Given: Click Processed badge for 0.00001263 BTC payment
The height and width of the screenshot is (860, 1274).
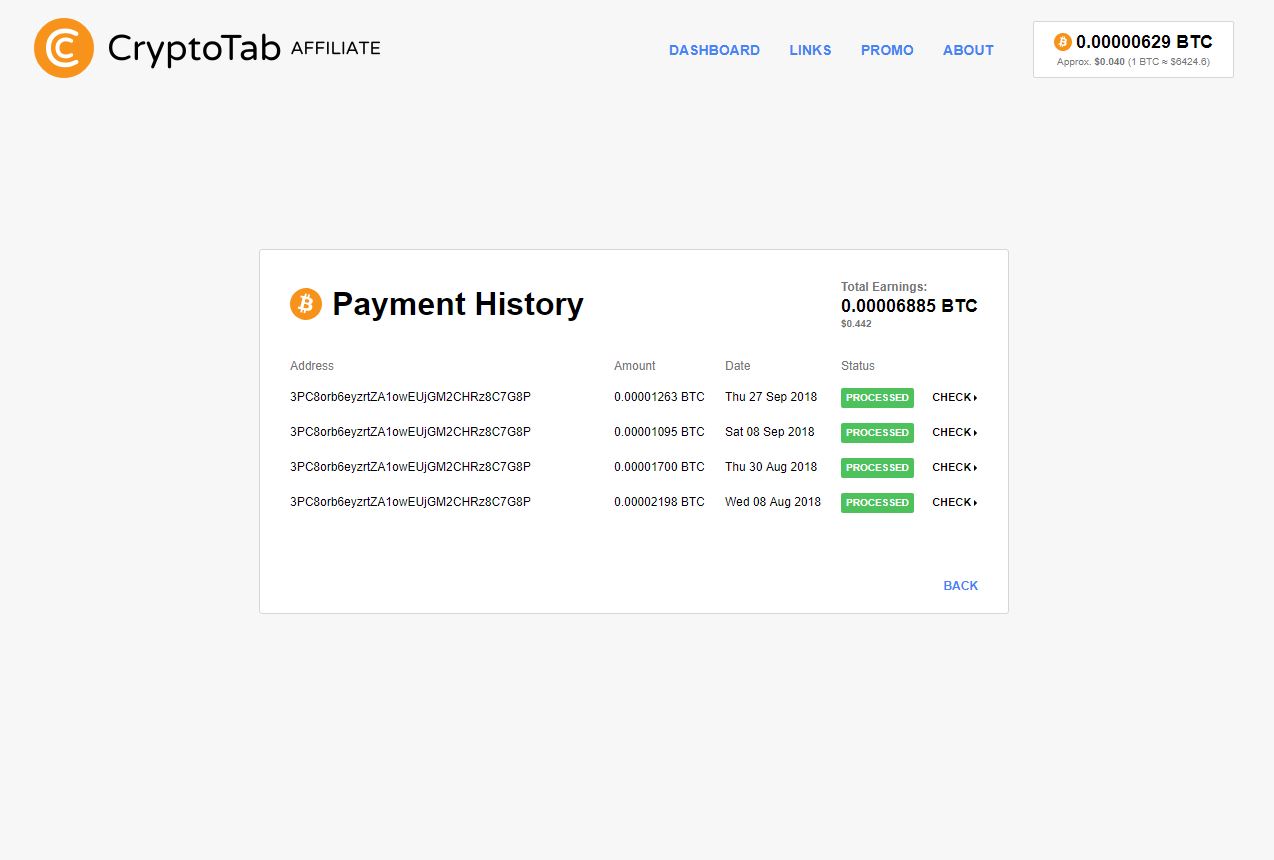Looking at the screenshot, I should tap(877, 398).
